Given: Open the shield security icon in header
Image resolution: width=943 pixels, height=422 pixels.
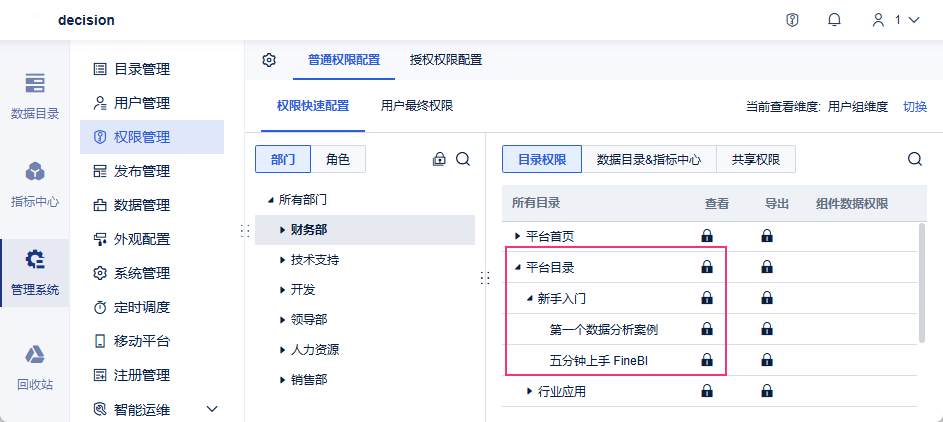Looking at the screenshot, I should (792, 20).
